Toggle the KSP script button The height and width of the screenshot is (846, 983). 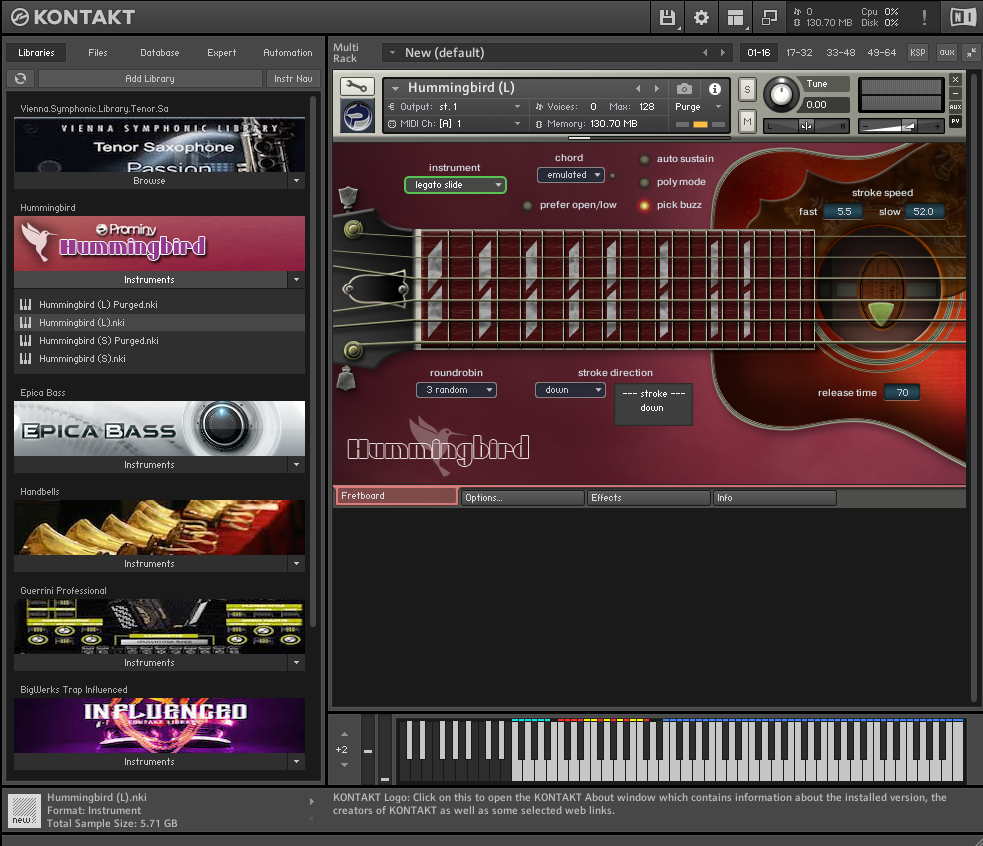click(918, 53)
